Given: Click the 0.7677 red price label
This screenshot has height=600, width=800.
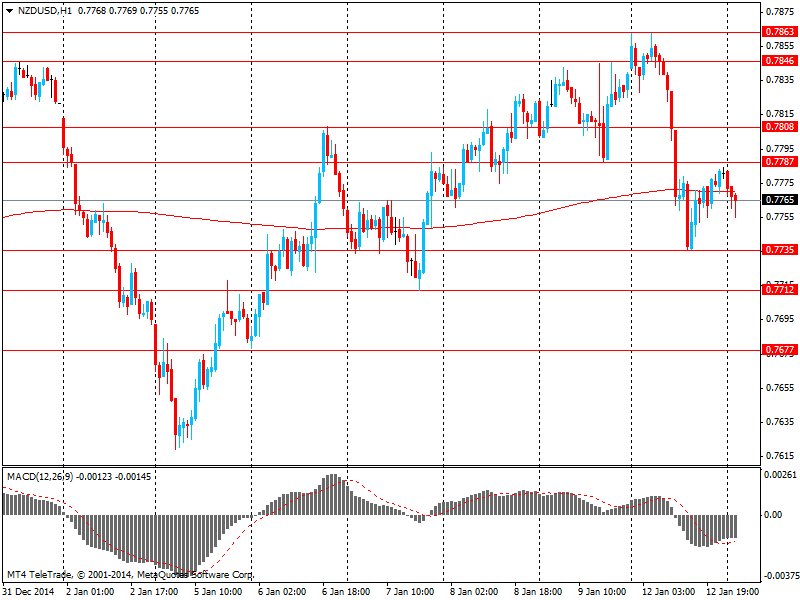Looking at the screenshot, I should (779, 350).
